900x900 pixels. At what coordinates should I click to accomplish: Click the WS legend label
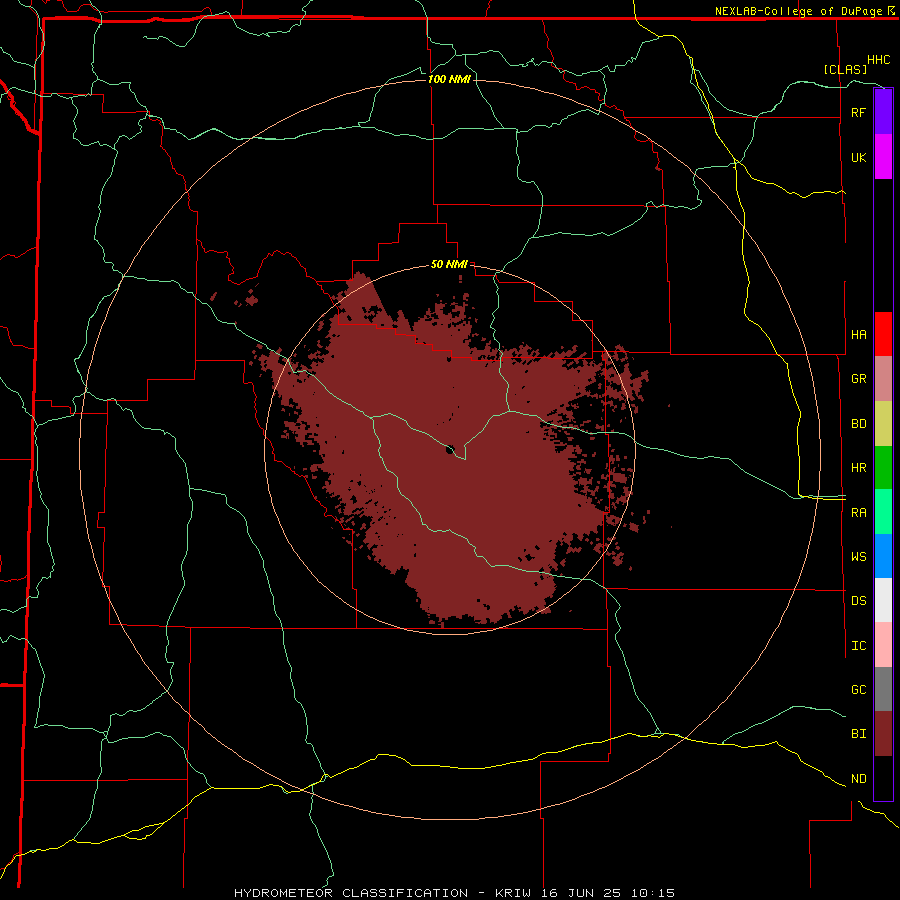tap(858, 557)
